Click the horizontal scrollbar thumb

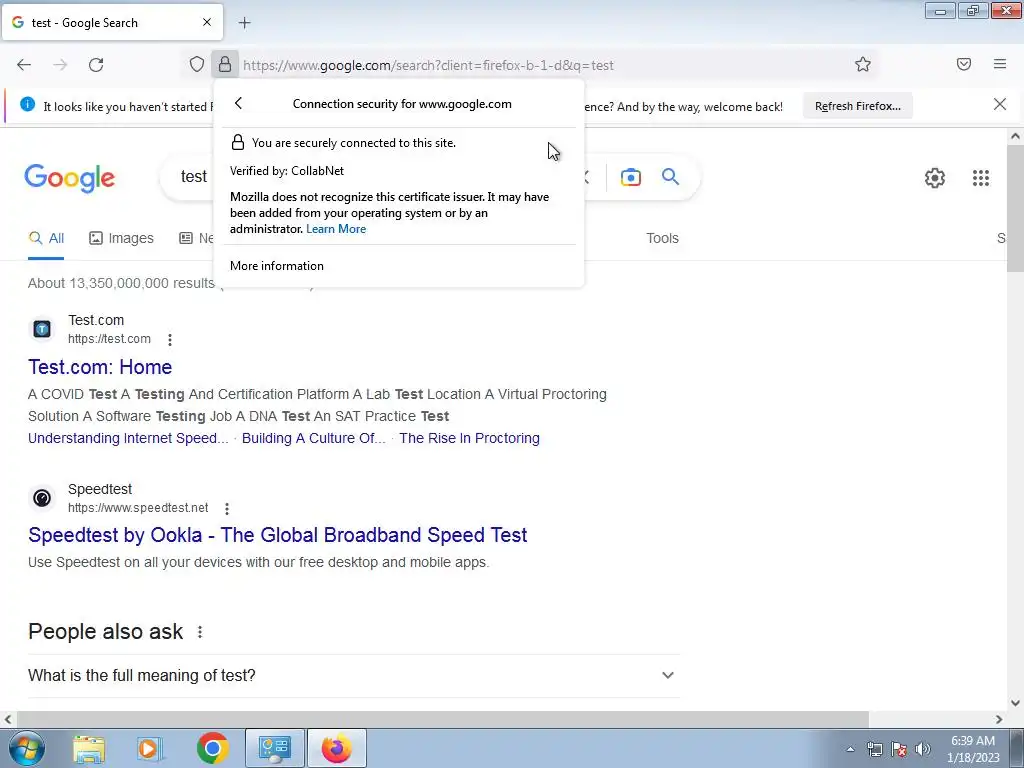[x=441, y=719]
